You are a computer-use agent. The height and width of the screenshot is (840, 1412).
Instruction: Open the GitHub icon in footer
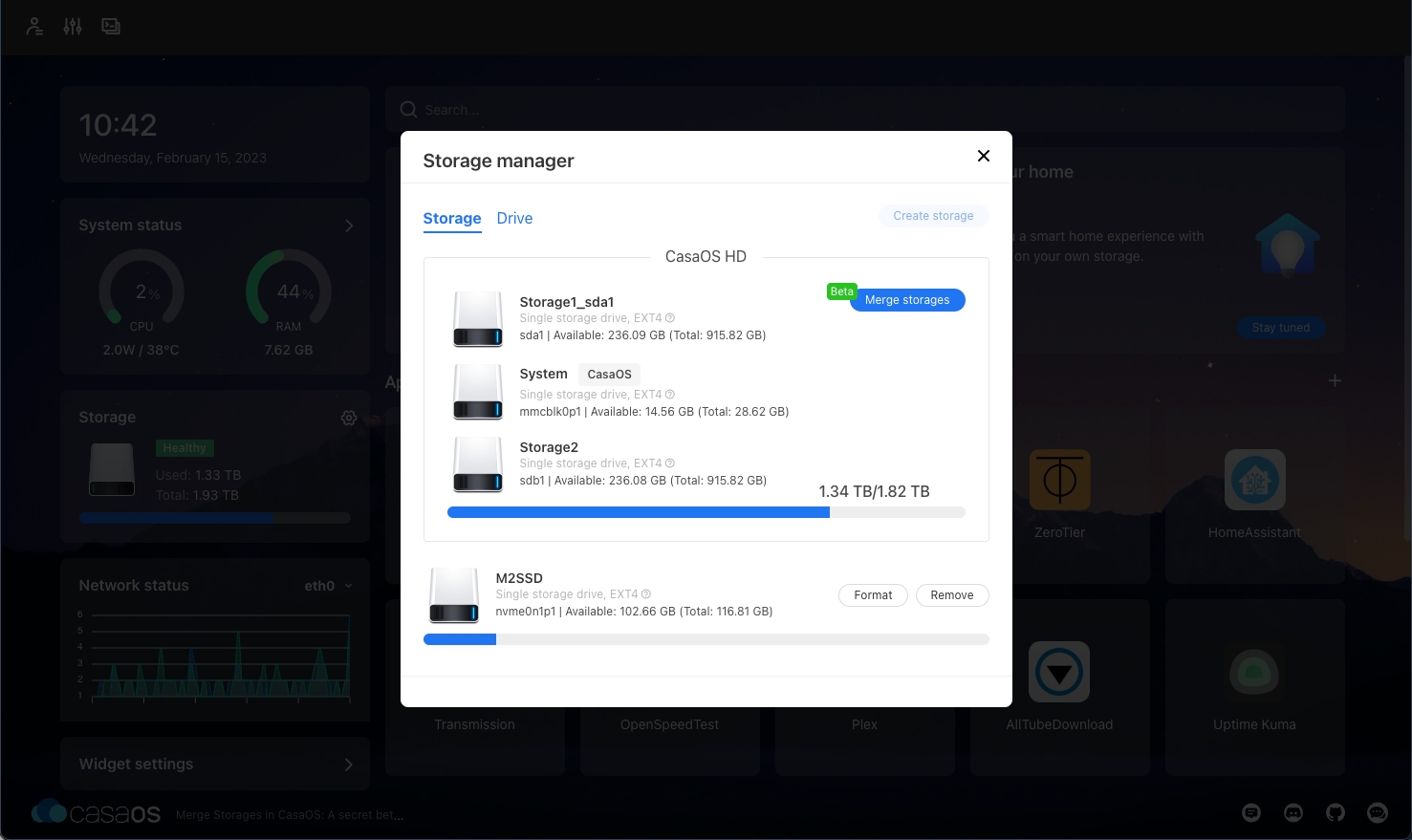(1336, 813)
